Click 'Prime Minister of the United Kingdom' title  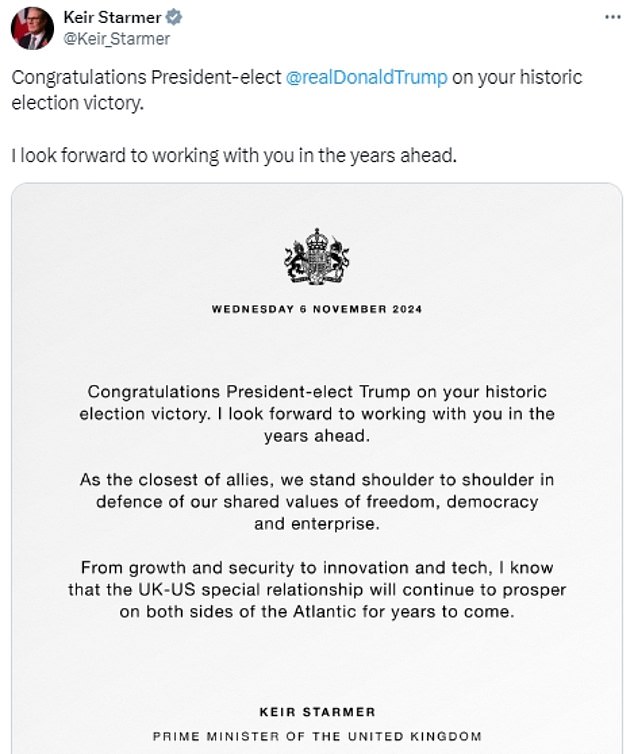coord(317,736)
